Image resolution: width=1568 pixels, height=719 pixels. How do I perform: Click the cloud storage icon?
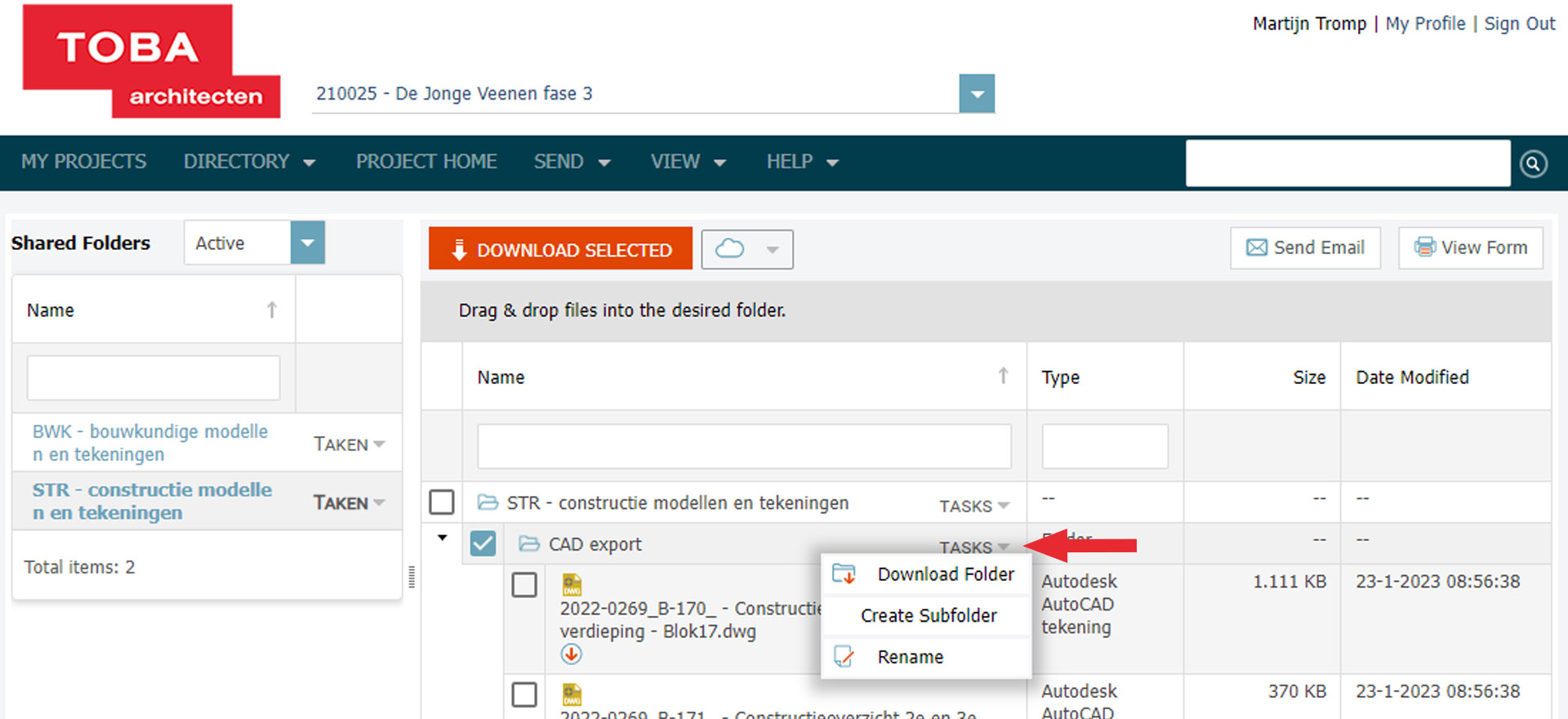(x=730, y=249)
